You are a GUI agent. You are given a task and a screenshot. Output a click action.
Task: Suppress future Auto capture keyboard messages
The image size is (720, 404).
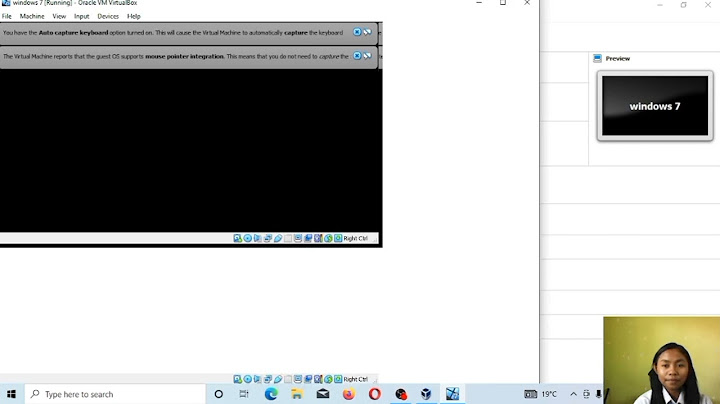(367, 32)
